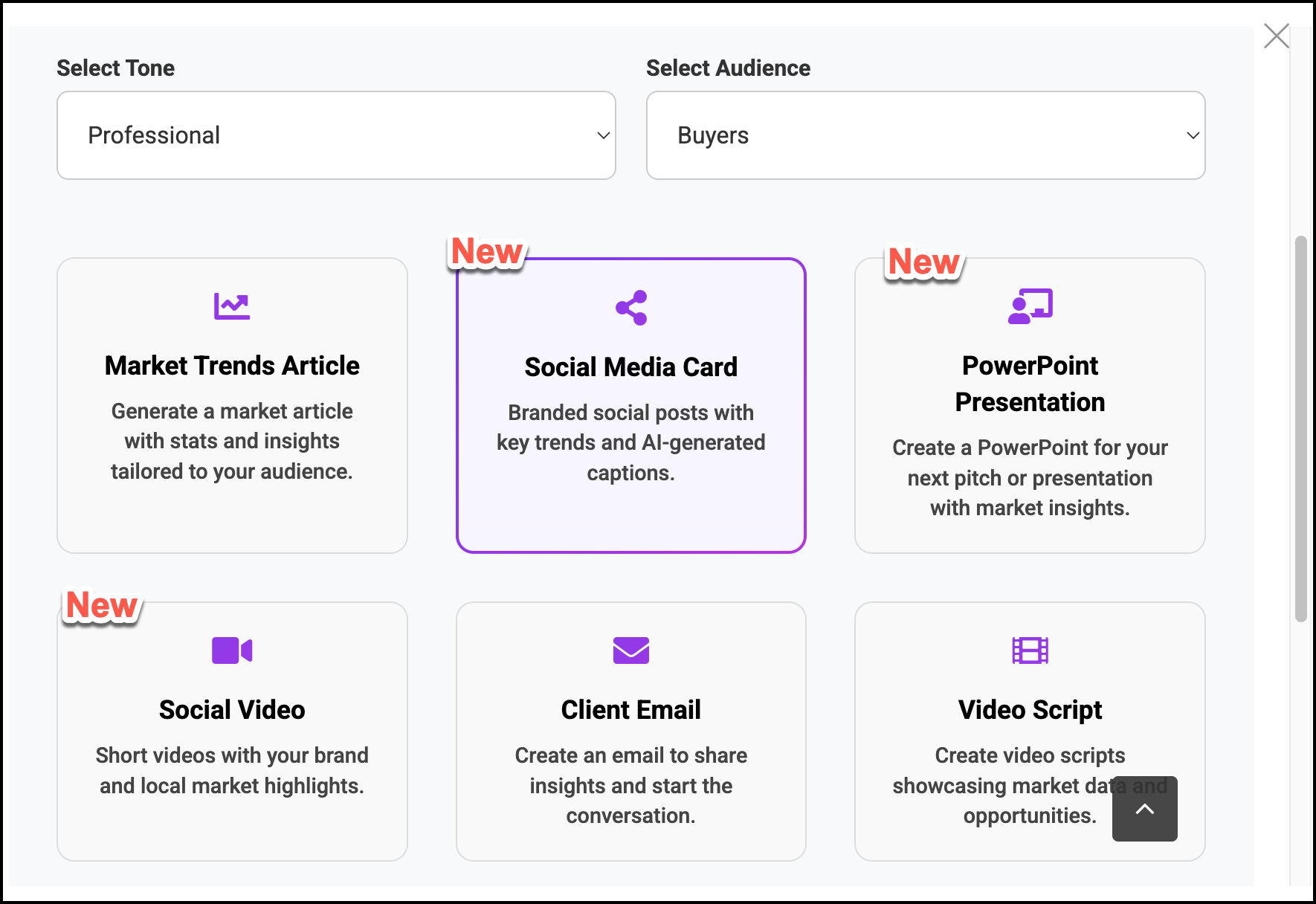Viewport: 1316px width, 904px height.
Task: Close the dialog with the X icon
Action: (1276, 36)
